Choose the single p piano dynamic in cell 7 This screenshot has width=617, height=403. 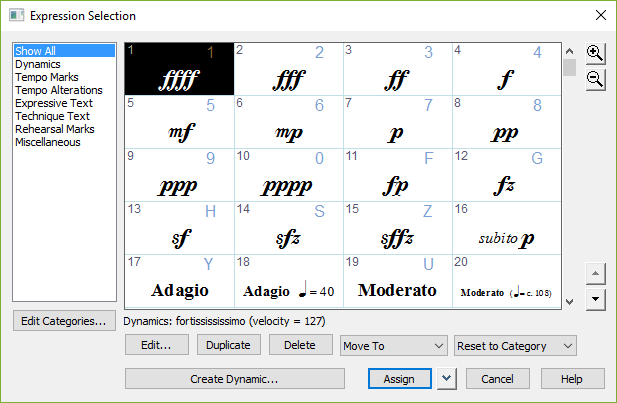pyautogui.click(x=397, y=122)
